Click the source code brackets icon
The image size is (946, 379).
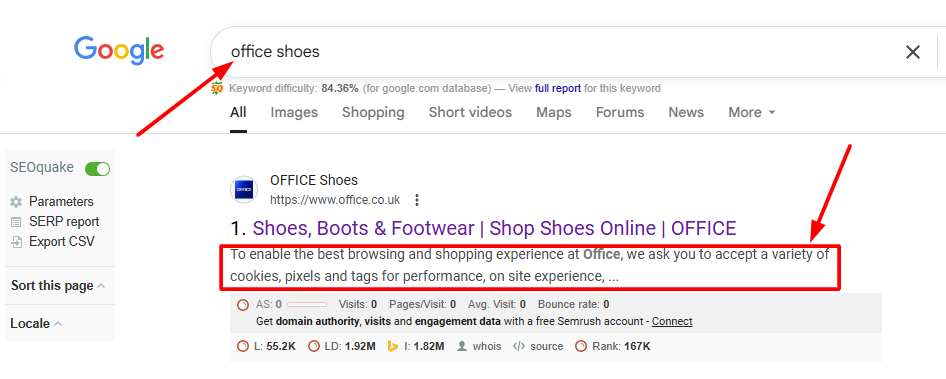[x=519, y=346]
